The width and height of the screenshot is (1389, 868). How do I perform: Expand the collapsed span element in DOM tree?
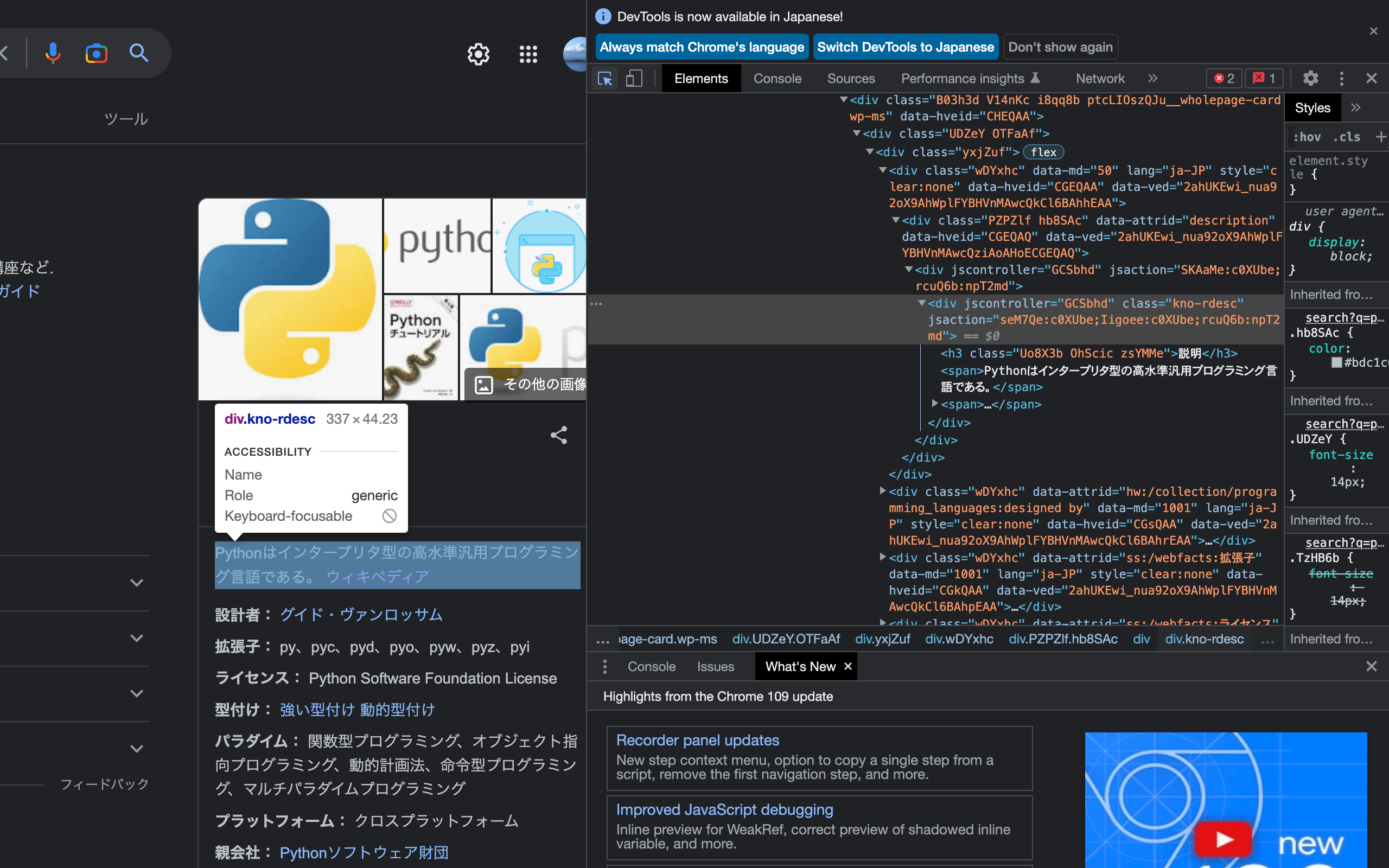click(934, 404)
